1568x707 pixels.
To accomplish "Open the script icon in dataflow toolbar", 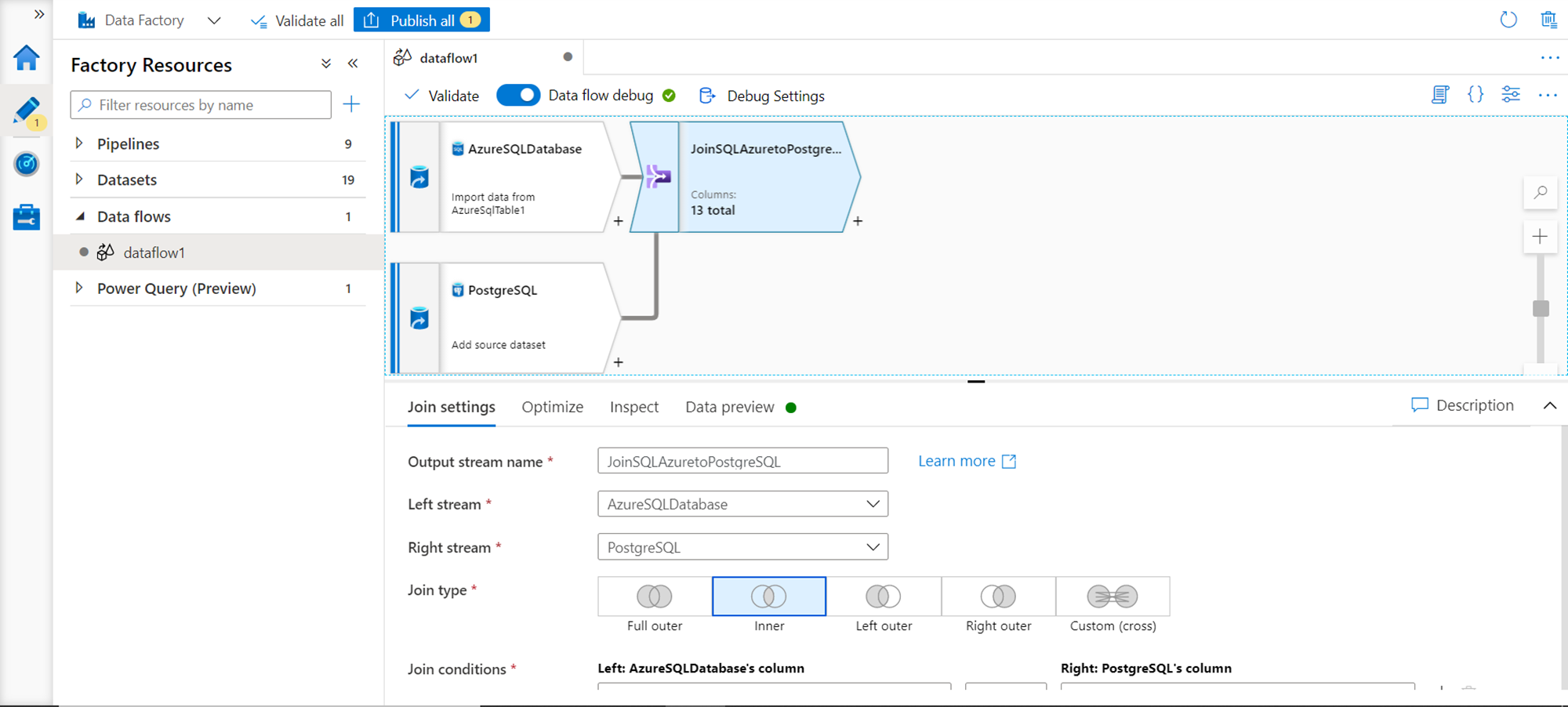I will pos(1439,95).
